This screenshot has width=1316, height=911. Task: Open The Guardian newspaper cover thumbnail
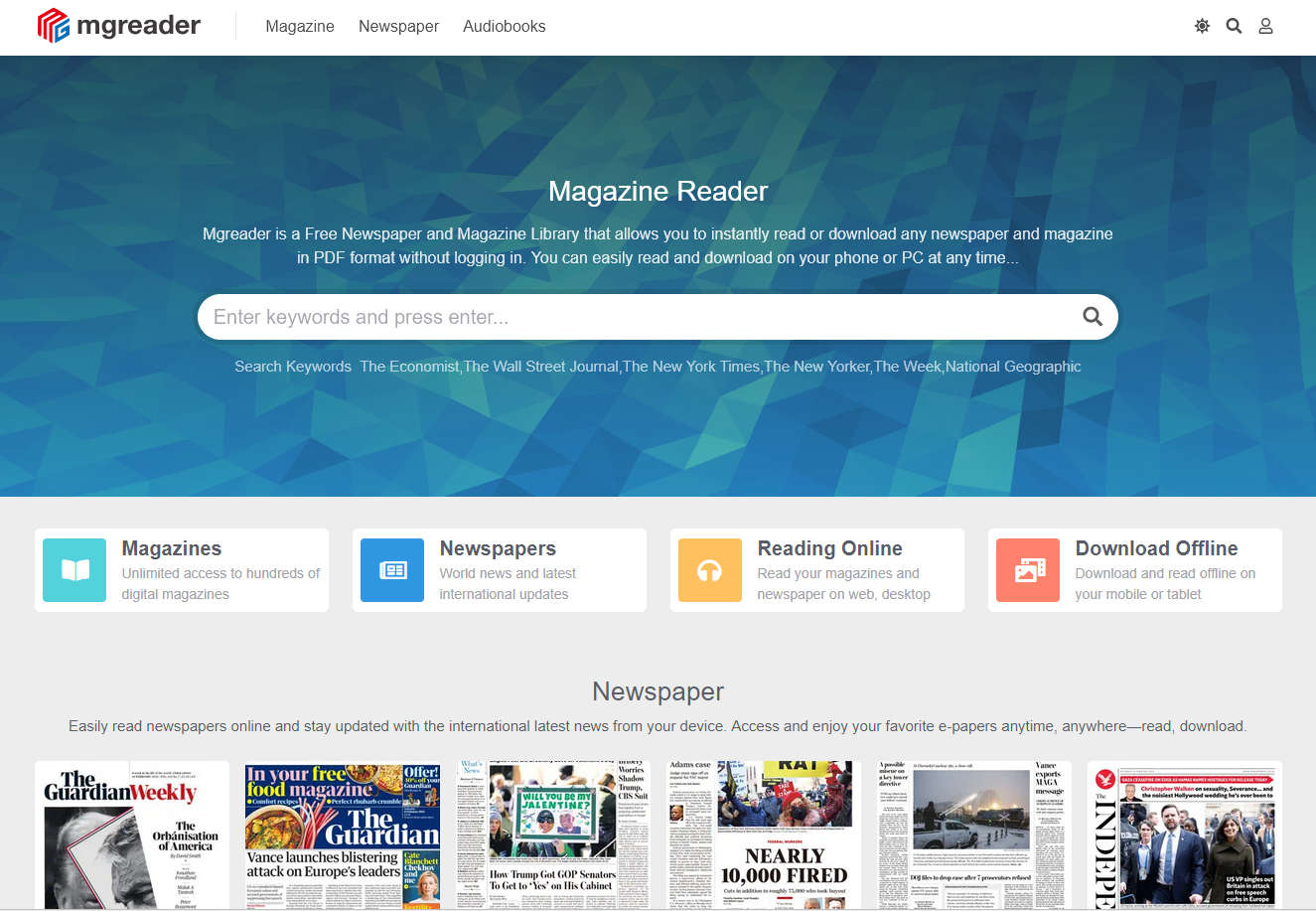coord(343,835)
